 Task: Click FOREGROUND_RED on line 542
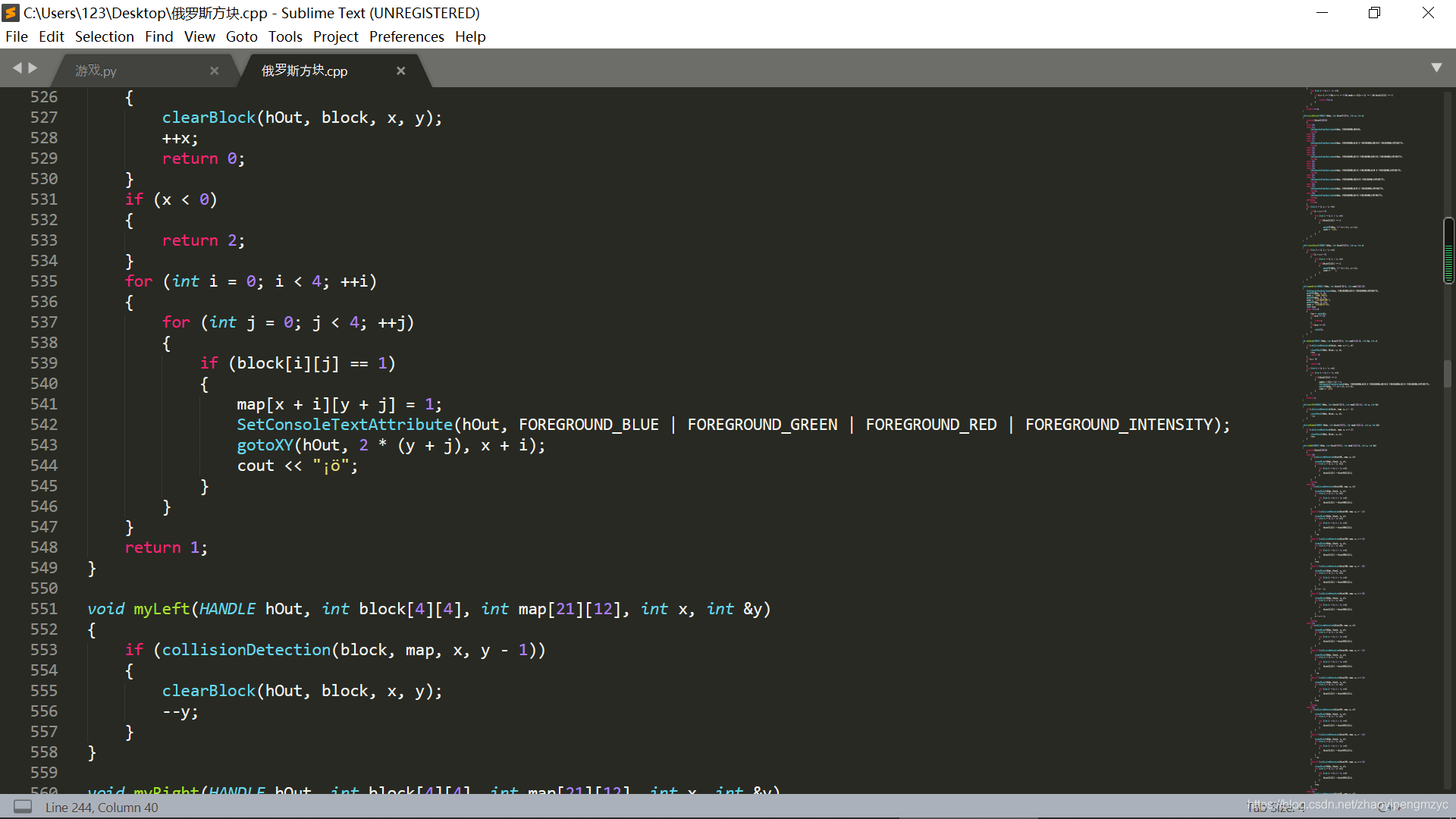931,425
